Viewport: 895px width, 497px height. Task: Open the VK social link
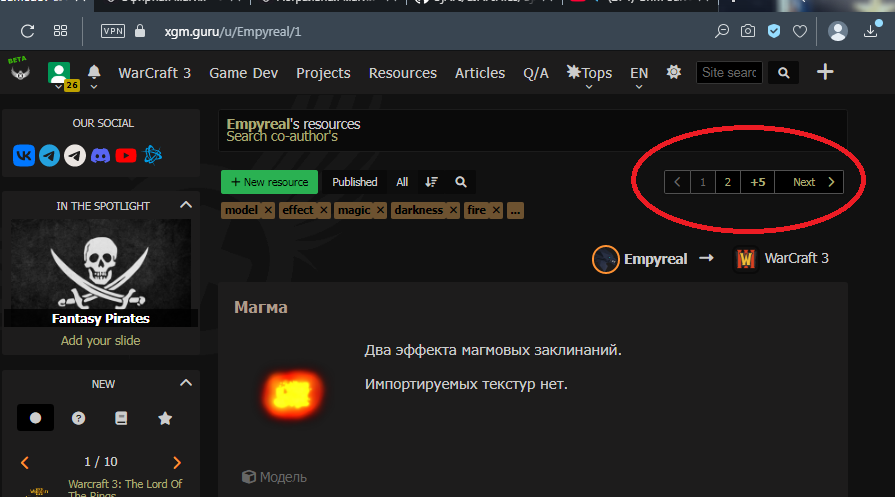tap(24, 155)
